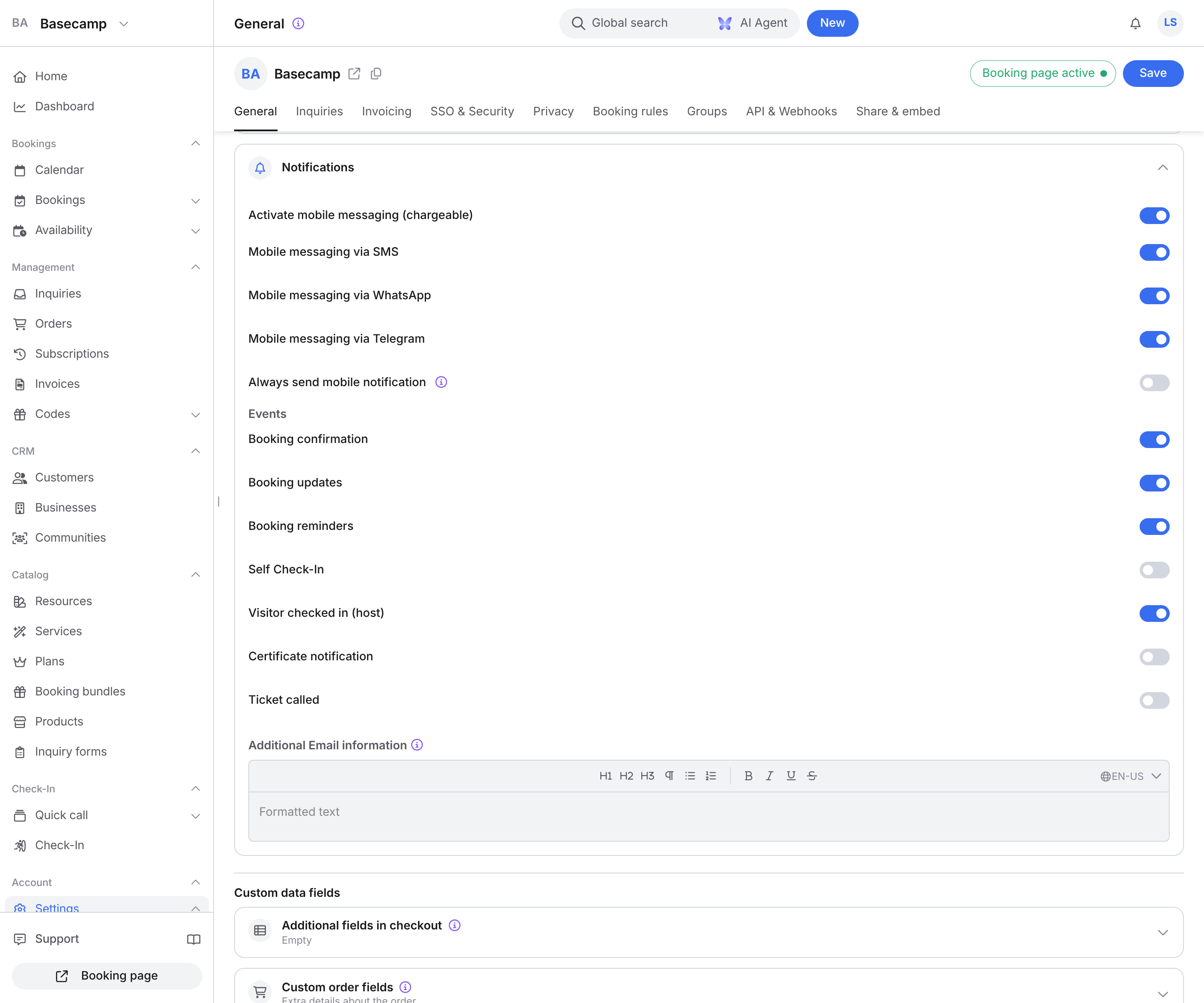Set paragraph style in the editor toolbar
This screenshot has width=1204, height=1003.
tap(669, 776)
